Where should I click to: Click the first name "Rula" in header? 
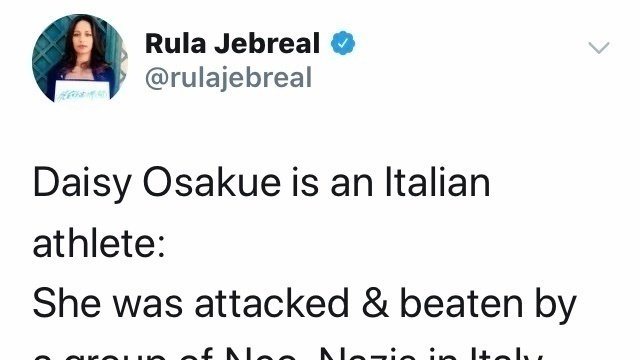pyautogui.click(x=176, y=43)
